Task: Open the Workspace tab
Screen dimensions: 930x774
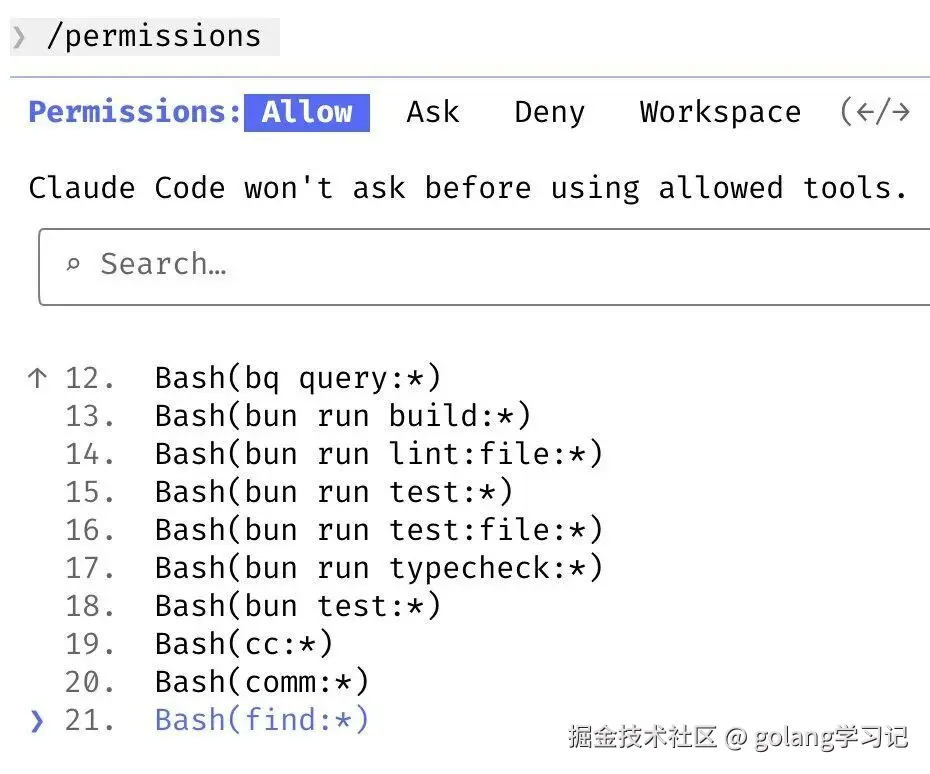Action: (x=719, y=112)
